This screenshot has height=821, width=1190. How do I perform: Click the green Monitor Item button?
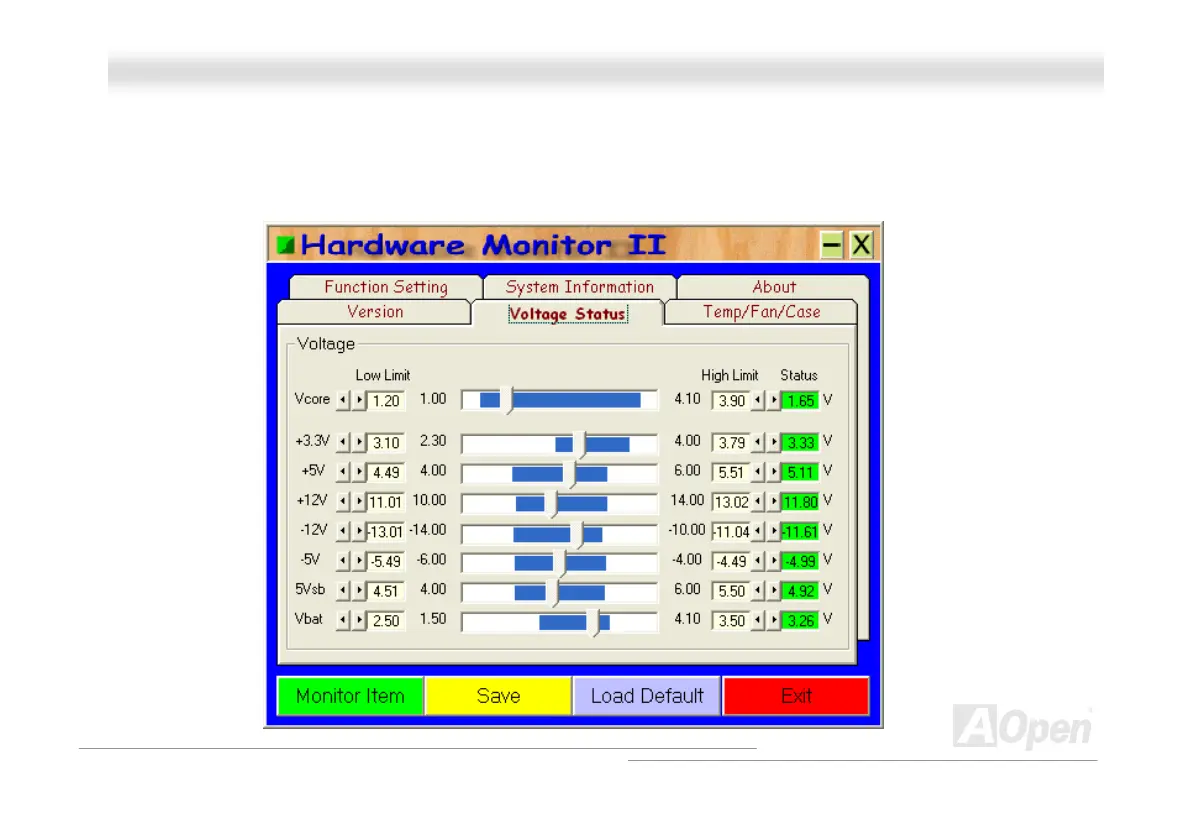[350, 696]
